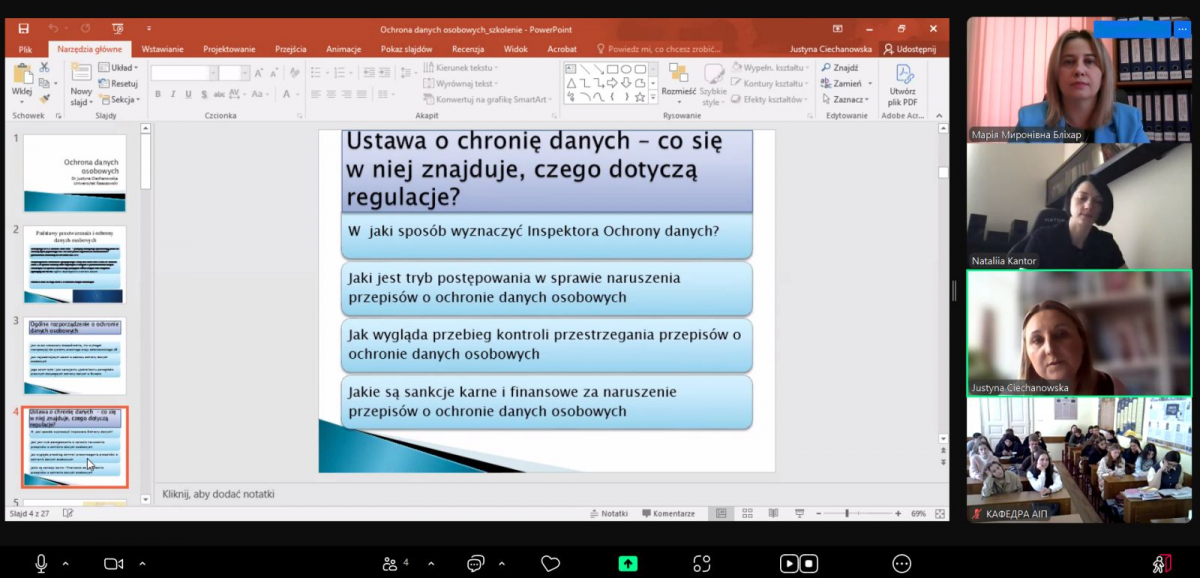
Task: Open the Wstawianie ribbon tab
Action: click(x=162, y=48)
